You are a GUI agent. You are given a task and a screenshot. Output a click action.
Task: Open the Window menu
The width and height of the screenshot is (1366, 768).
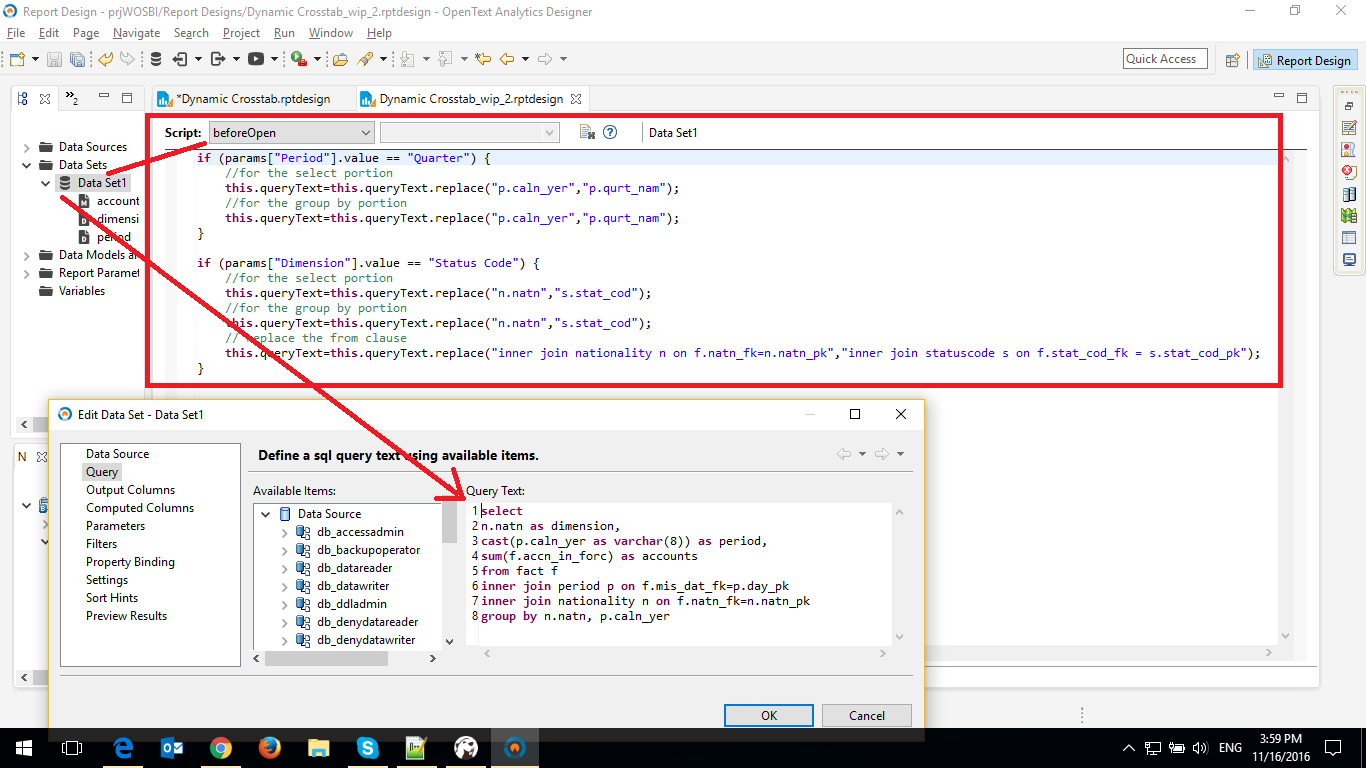pyautogui.click(x=330, y=33)
